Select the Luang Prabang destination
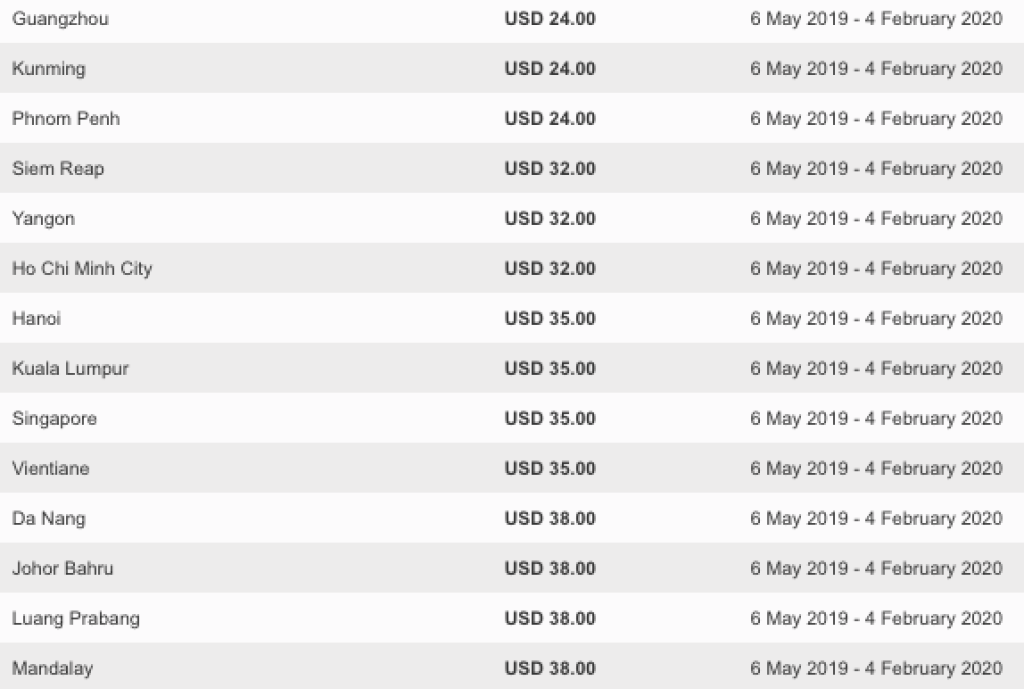Screen dimensions: 1024x689 (76, 619)
